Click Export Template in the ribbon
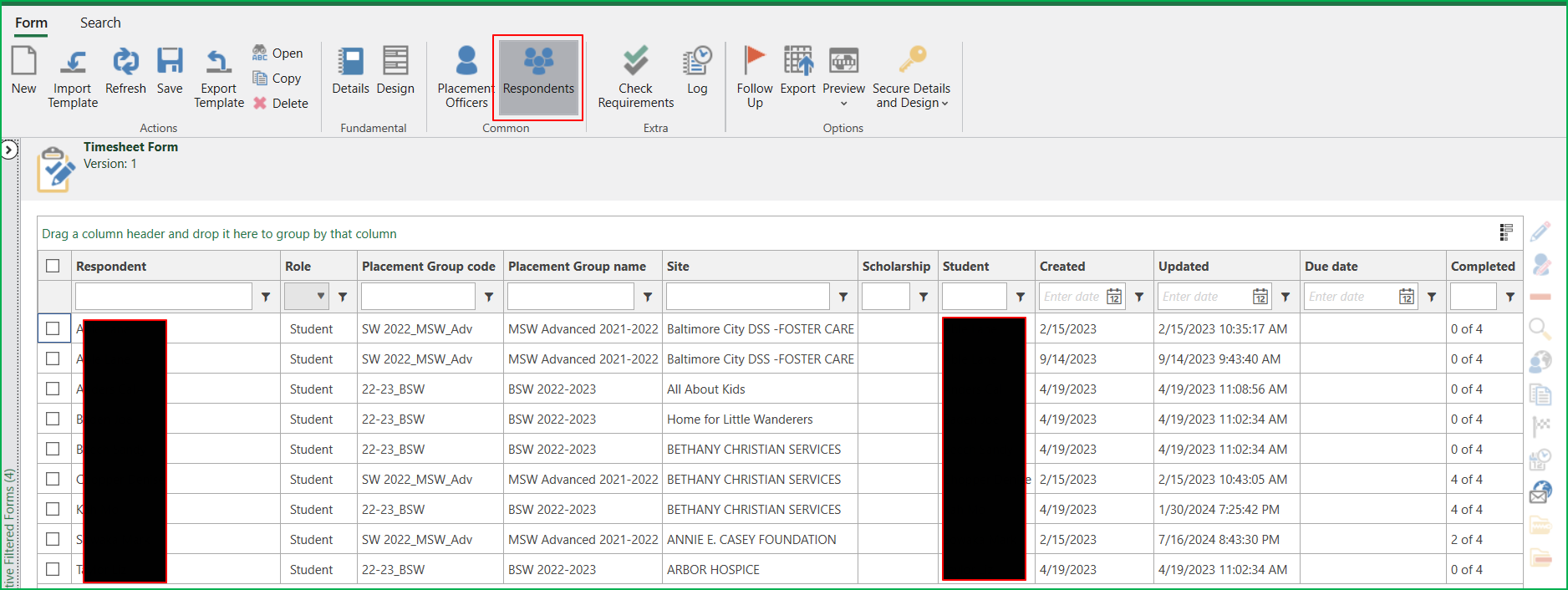The width and height of the screenshot is (1568, 590). point(219,79)
